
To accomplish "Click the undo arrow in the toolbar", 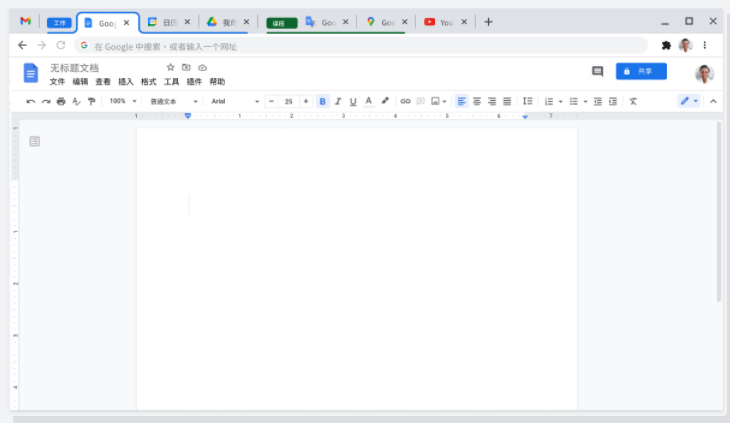I will tap(31, 101).
